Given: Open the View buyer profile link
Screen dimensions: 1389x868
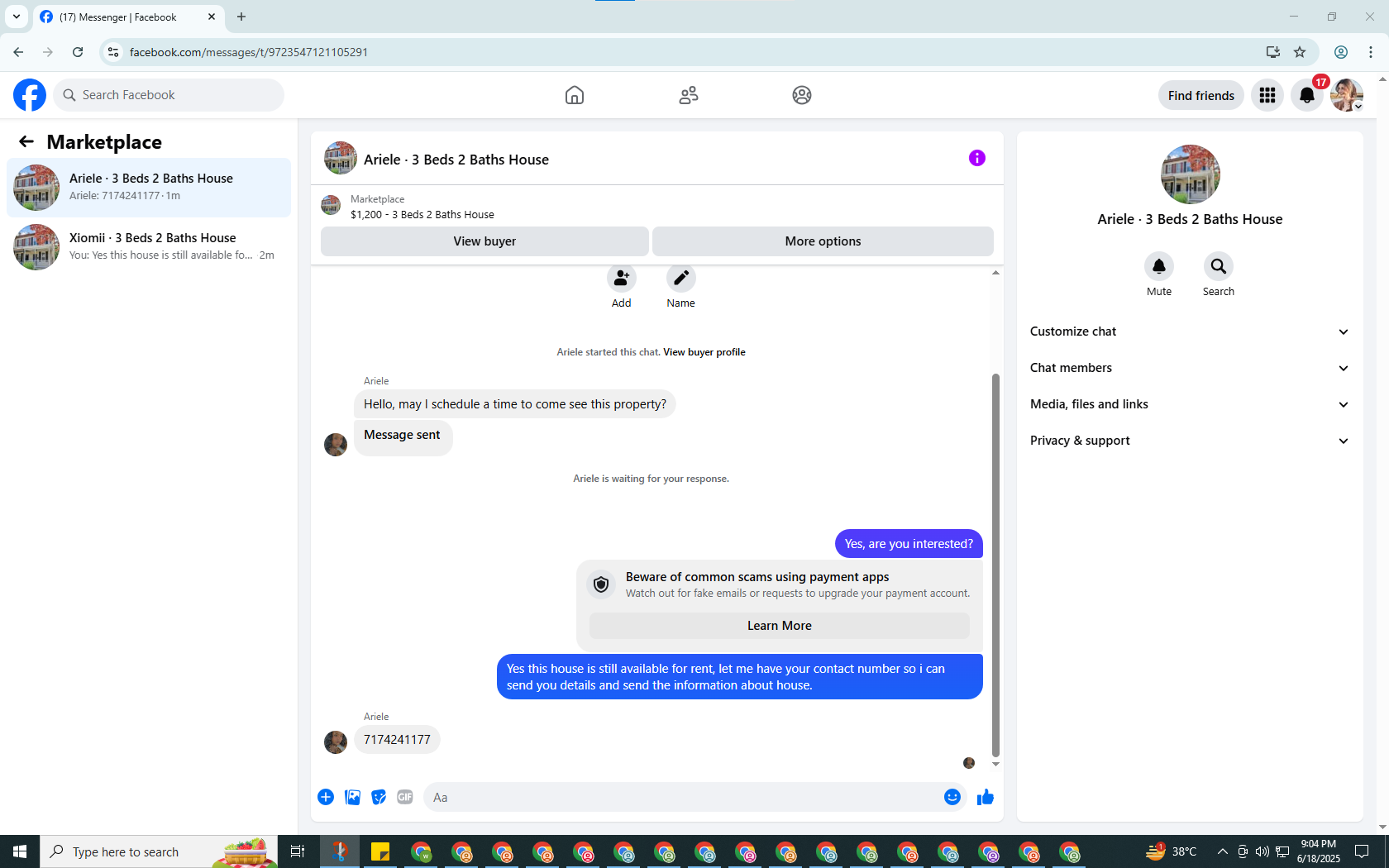Looking at the screenshot, I should (x=704, y=352).
